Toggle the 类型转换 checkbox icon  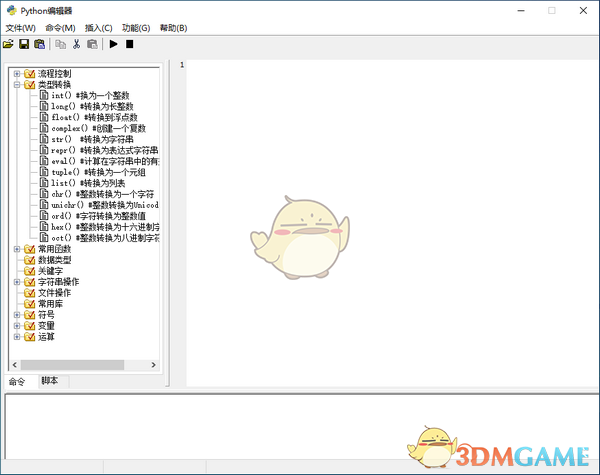point(29,85)
